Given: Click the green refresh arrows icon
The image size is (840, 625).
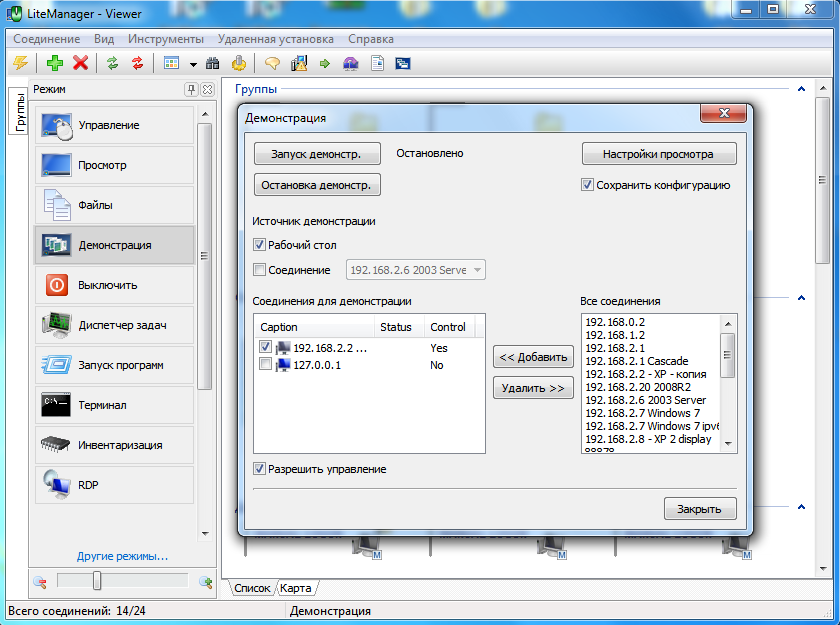Looking at the screenshot, I should (112, 63).
